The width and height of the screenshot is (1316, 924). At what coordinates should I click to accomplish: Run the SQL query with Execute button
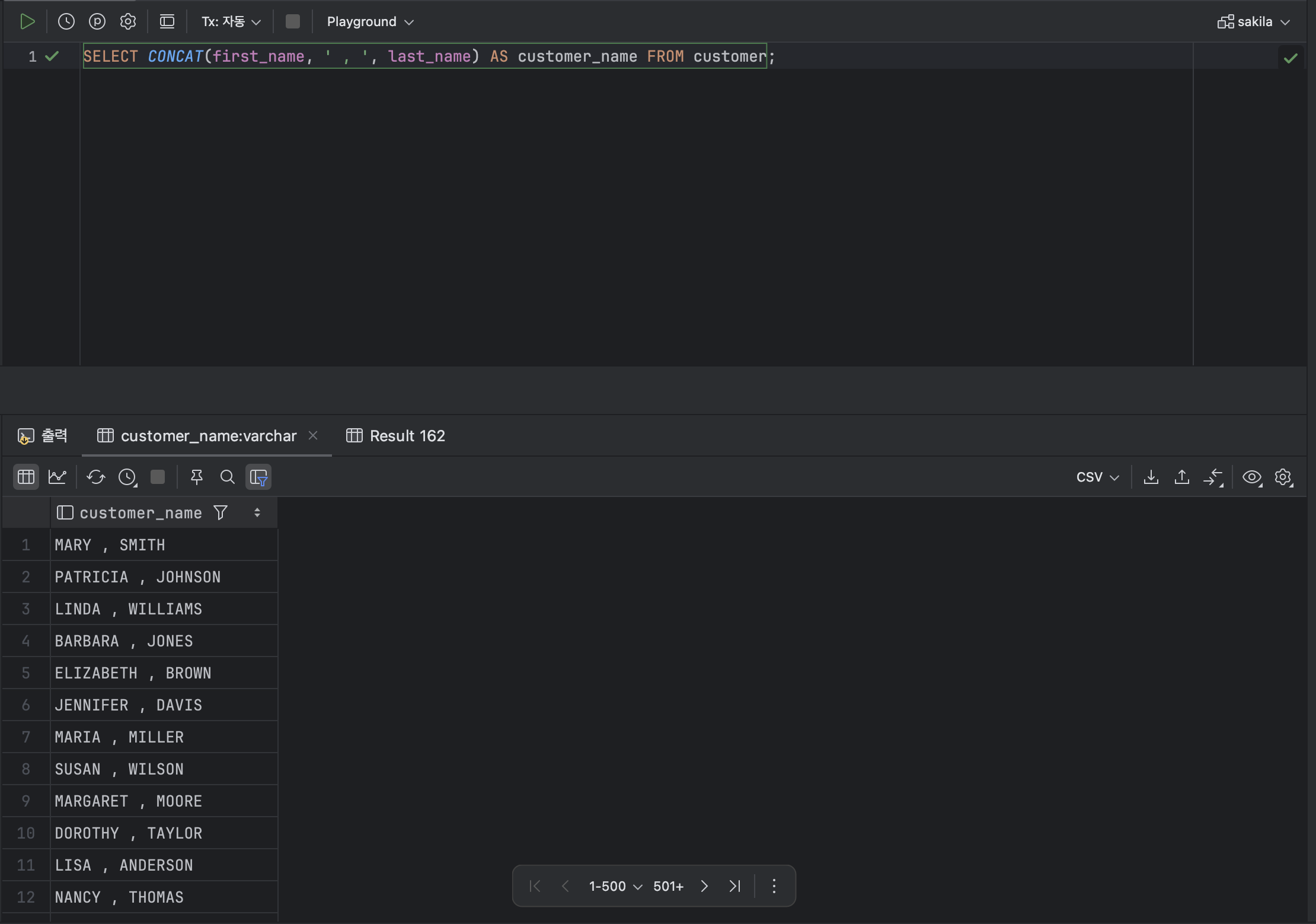(27, 22)
